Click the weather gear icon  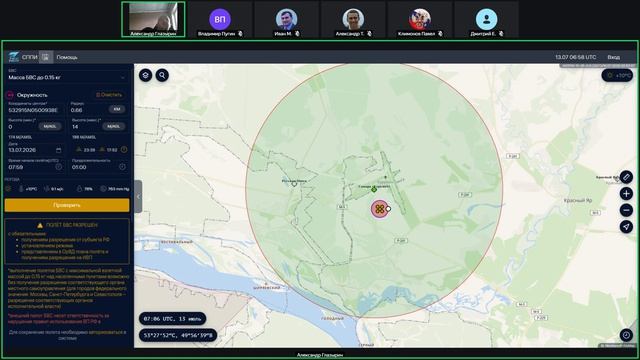[8, 189]
